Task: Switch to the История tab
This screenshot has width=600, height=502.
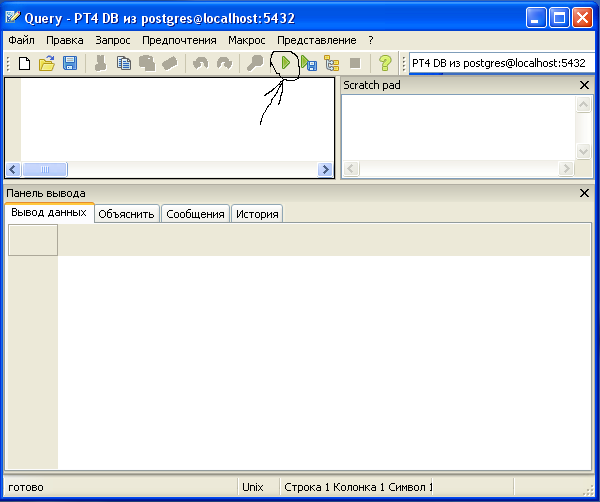Action: [x=257, y=214]
